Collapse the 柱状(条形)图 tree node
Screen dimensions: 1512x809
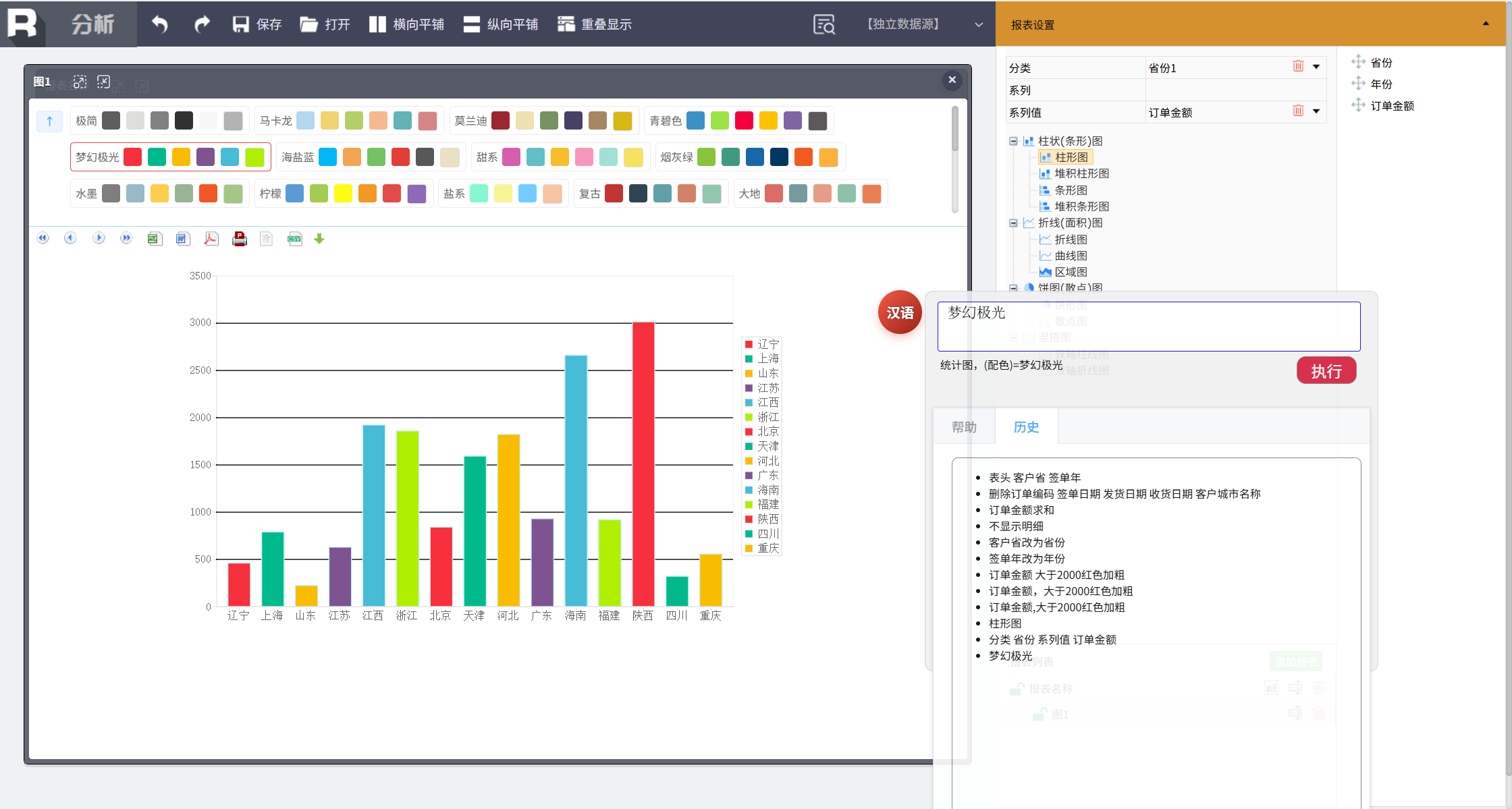pos(1013,141)
